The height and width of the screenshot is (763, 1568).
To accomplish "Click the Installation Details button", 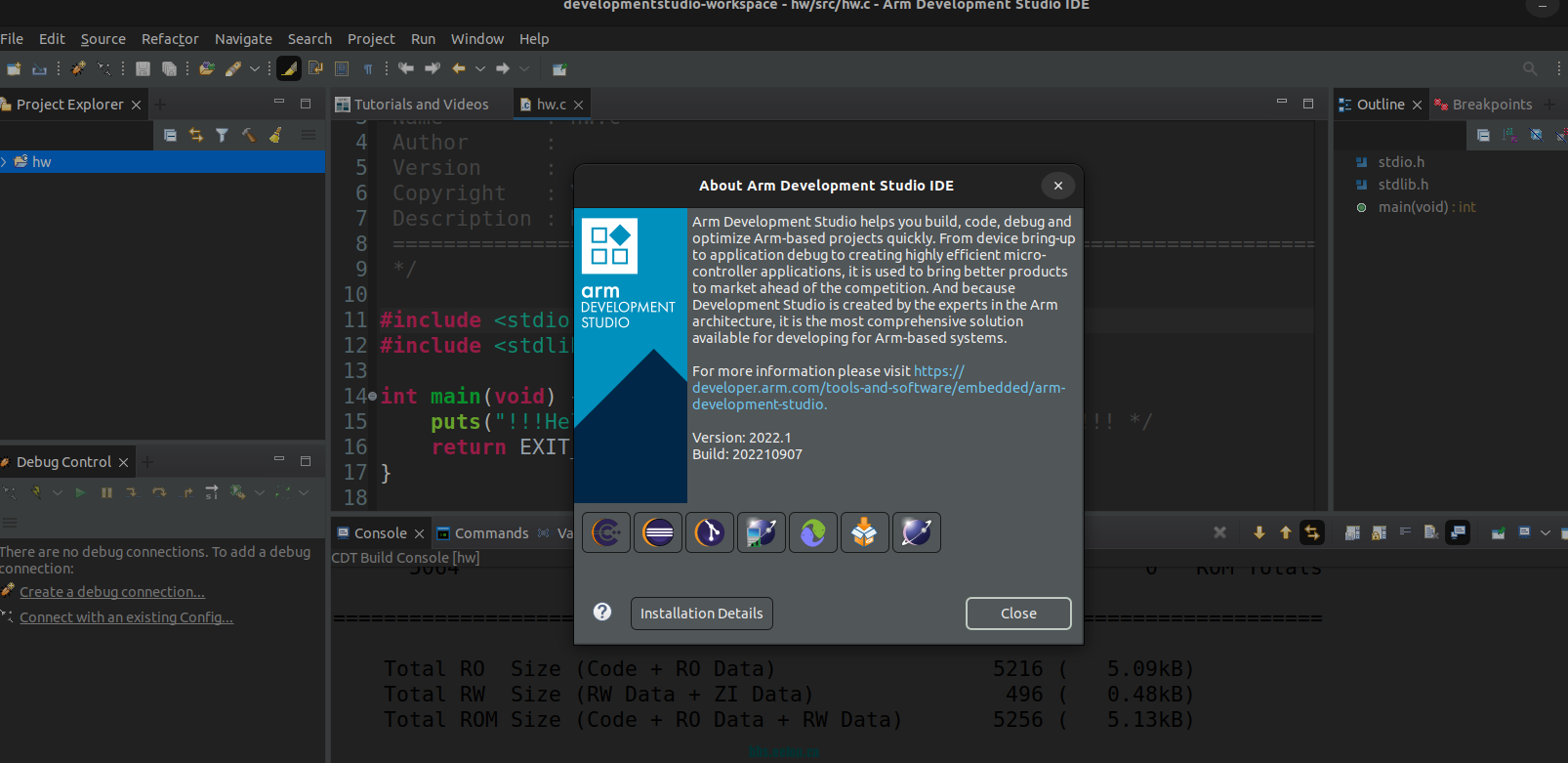I will [702, 614].
